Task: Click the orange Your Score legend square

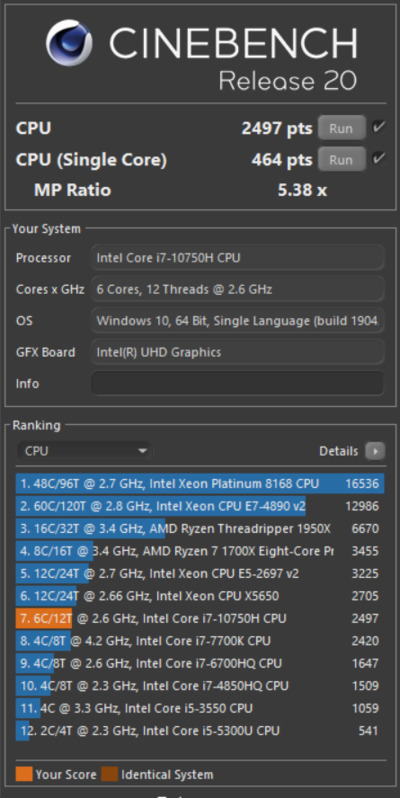Action: [x=24, y=775]
